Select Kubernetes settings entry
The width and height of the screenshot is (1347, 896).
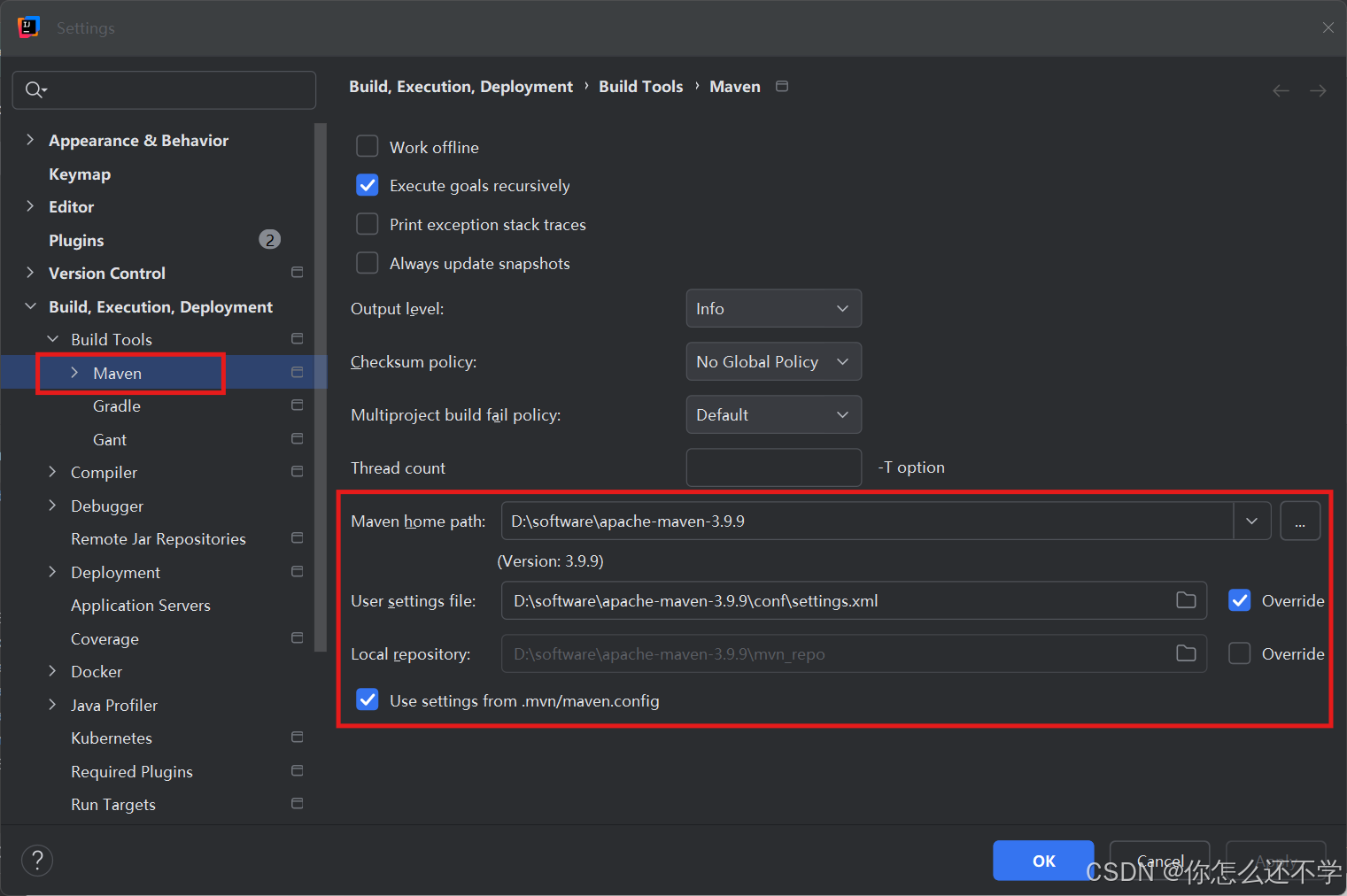click(112, 738)
